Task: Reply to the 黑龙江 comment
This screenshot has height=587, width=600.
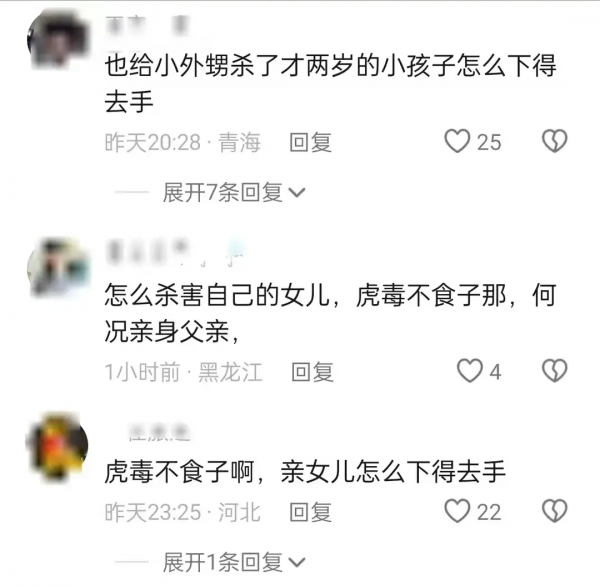Action: coord(312,372)
